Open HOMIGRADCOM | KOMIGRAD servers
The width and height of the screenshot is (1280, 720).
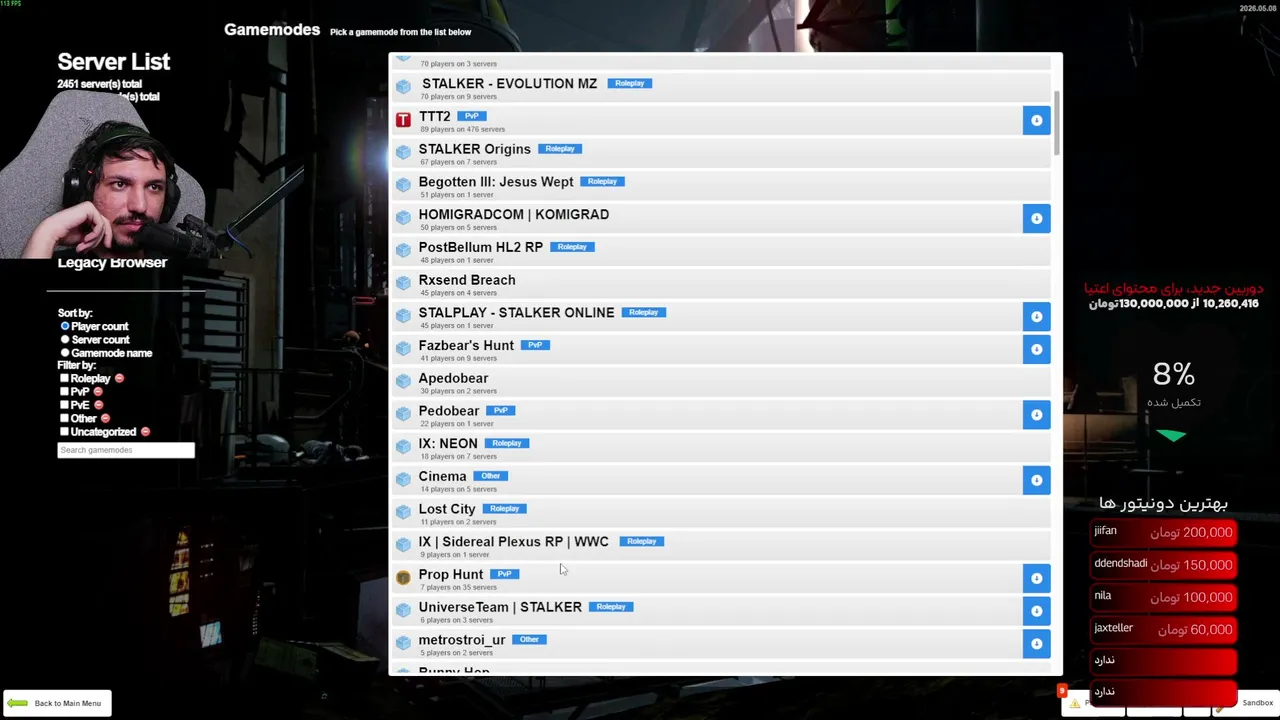(706, 218)
